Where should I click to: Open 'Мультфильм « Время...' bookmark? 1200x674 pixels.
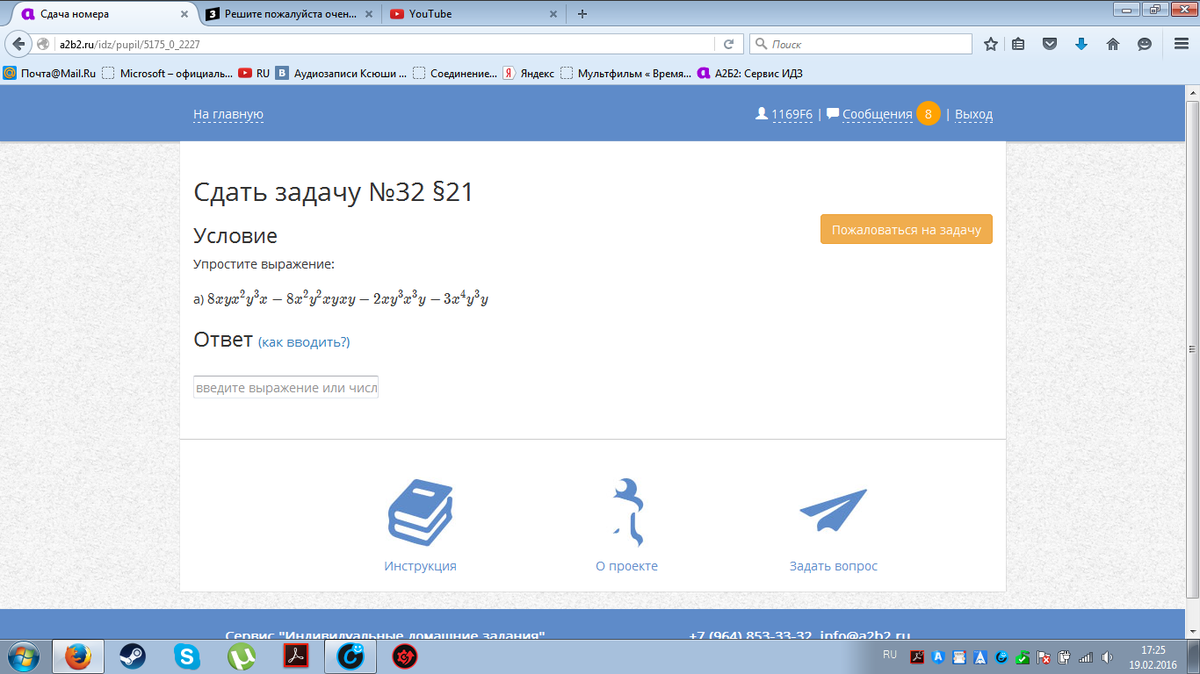[x=626, y=73]
